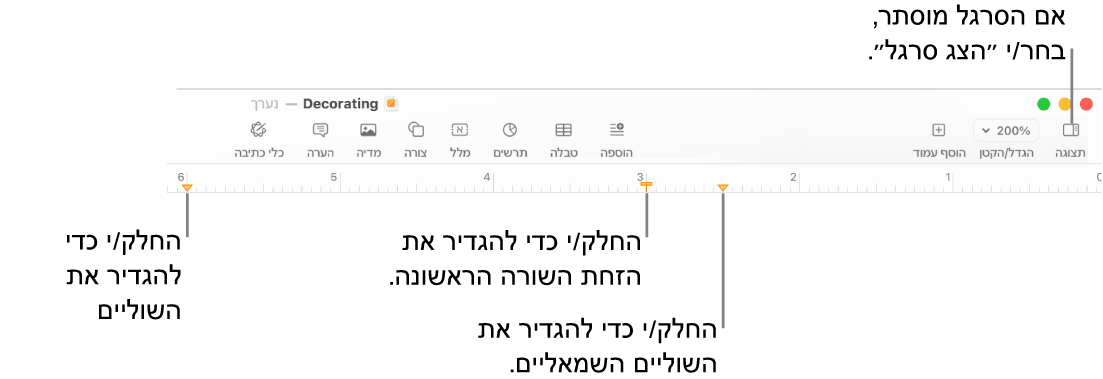Add a Table (טבלה) from toolbar
Viewport: 1103px width, 379px height.
[563, 130]
